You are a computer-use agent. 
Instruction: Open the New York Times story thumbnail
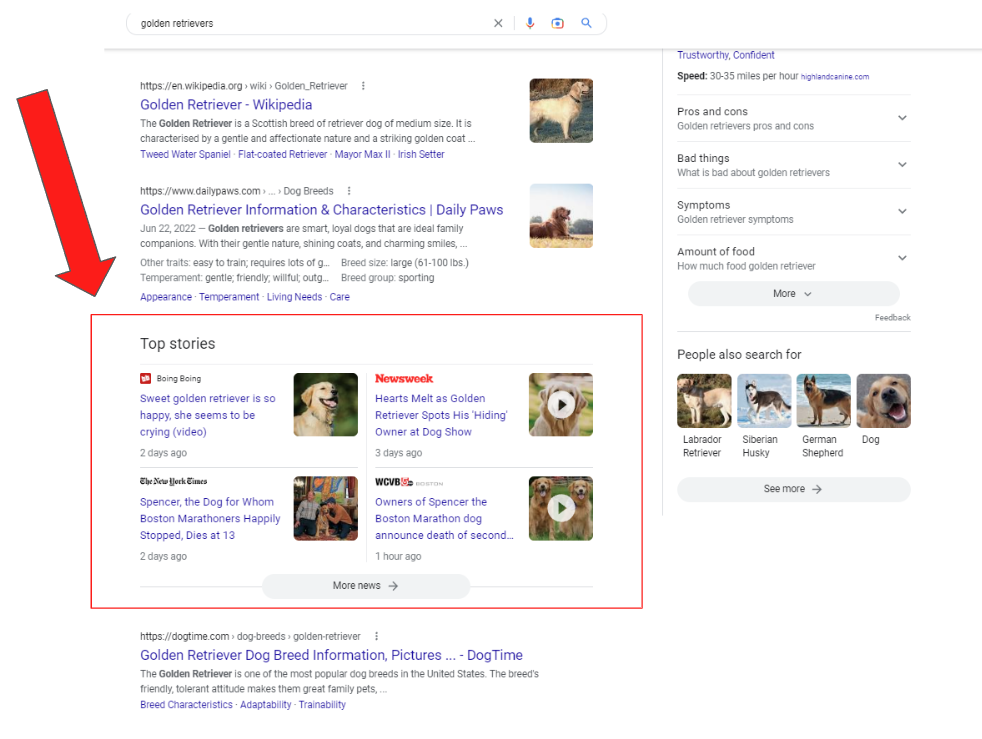pos(326,508)
